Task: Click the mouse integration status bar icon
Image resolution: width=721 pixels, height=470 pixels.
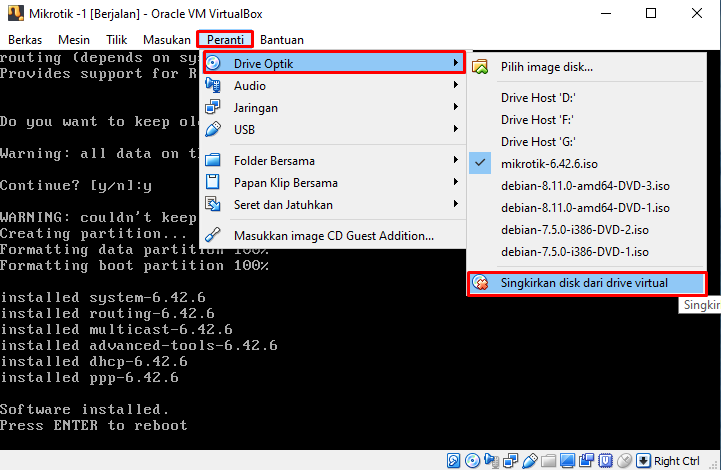Action: coord(624,460)
